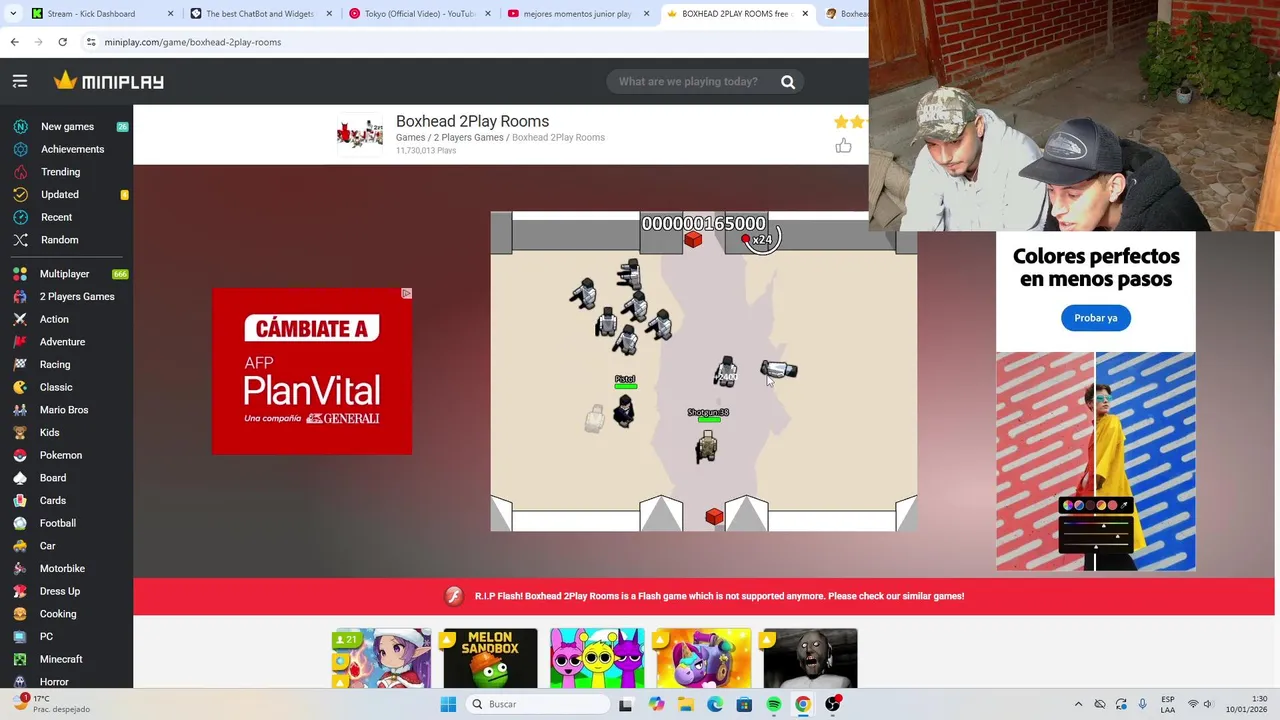Open Microsoft Edge from the taskbar
This screenshot has height=720, width=1280.
(715, 704)
